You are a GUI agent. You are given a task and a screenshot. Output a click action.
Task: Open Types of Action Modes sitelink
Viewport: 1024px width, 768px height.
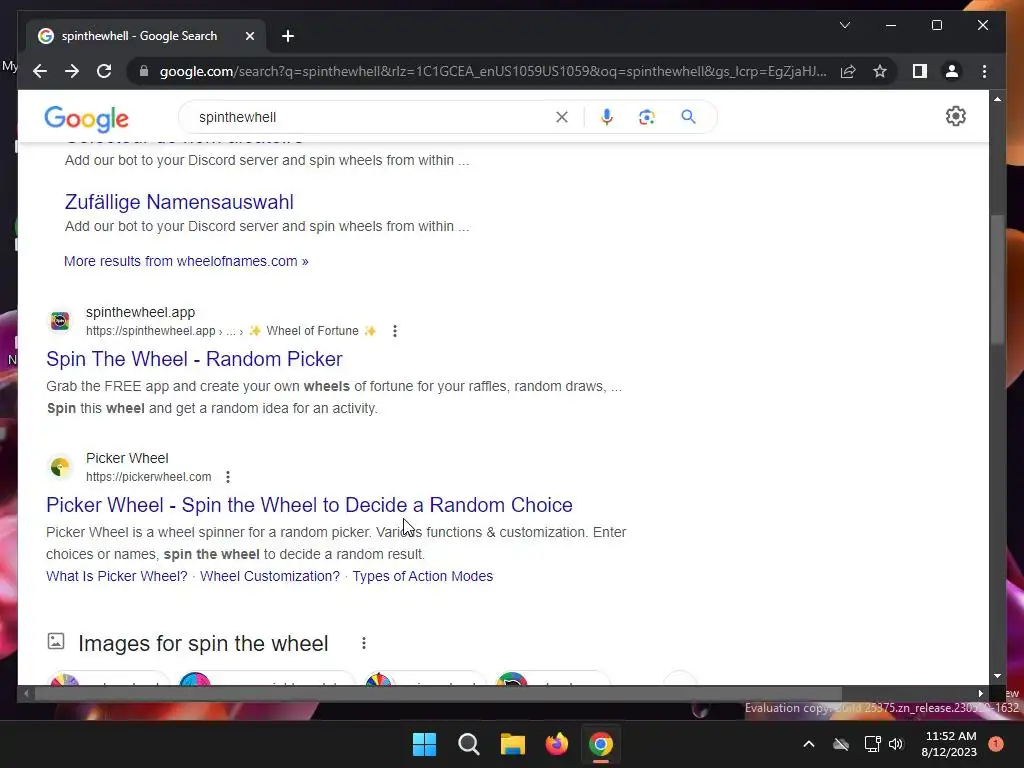423,576
